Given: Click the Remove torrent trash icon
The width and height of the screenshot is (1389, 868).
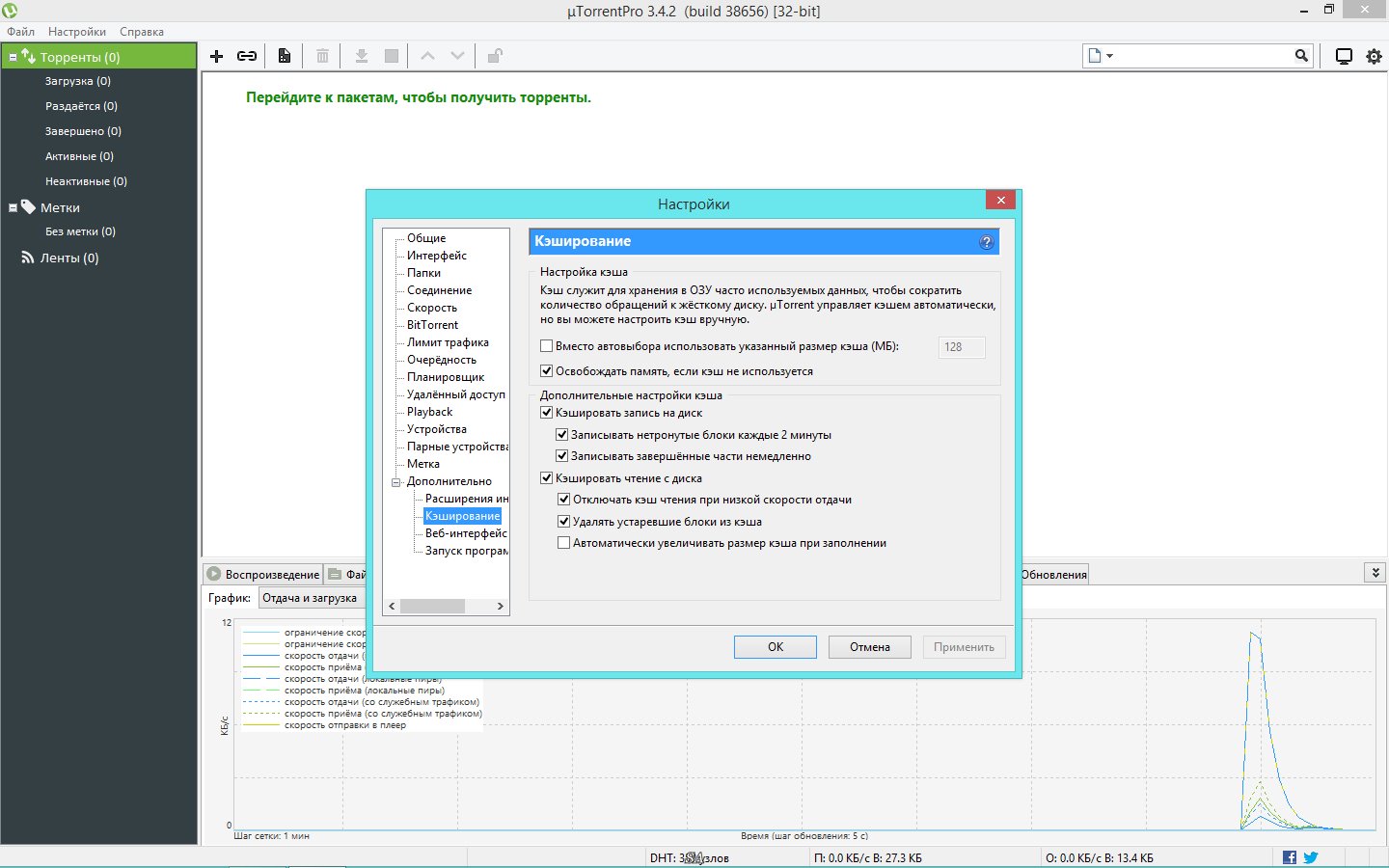Looking at the screenshot, I should pyautogui.click(x=323, y=56).
